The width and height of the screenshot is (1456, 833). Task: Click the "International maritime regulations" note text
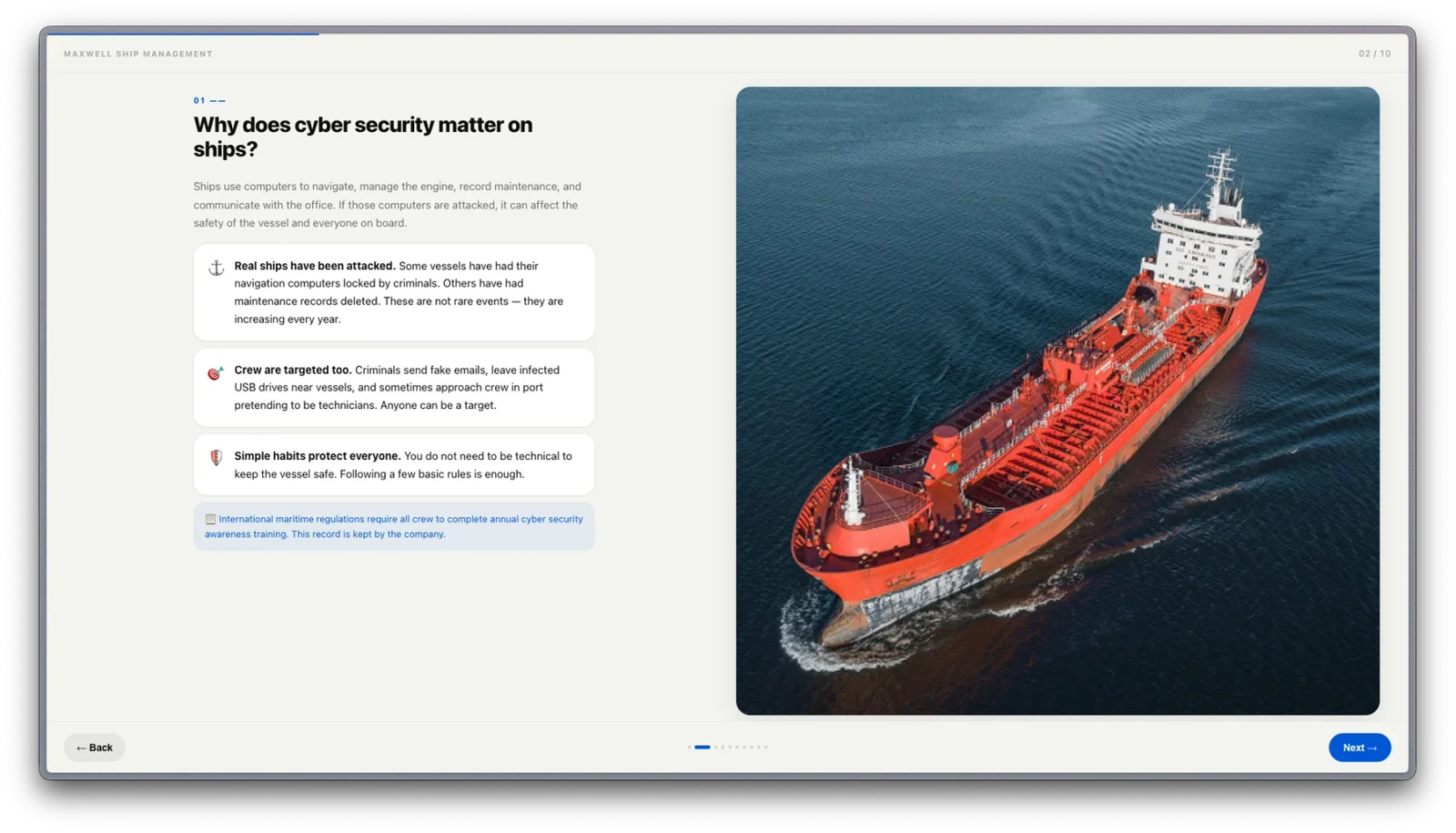point(394,526)
